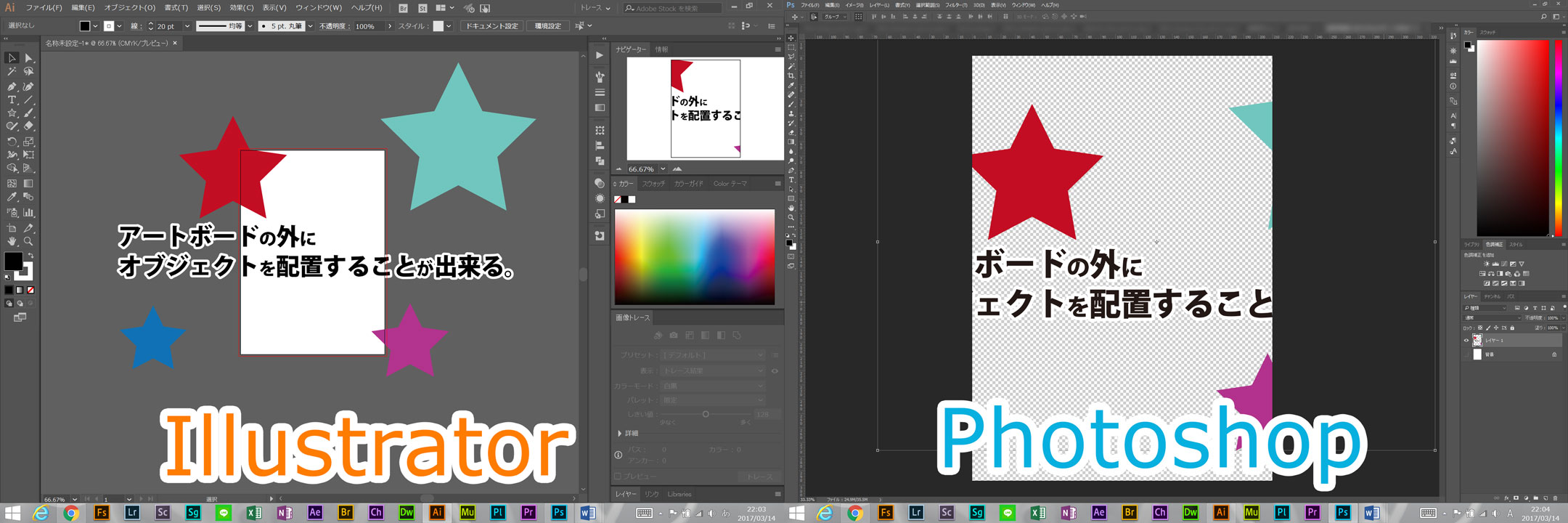
Task: Pick the Magic Wand tool in Illustrator
Action: (12, 72)
